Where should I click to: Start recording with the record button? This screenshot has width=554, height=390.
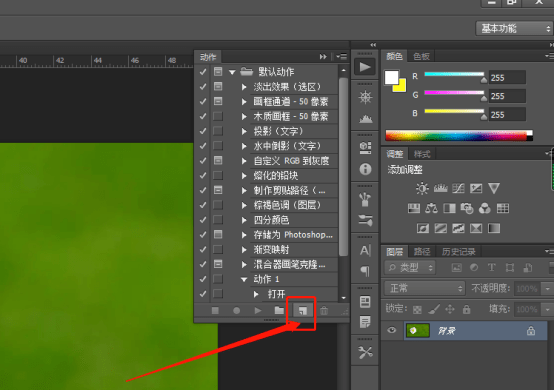(236, 310)
